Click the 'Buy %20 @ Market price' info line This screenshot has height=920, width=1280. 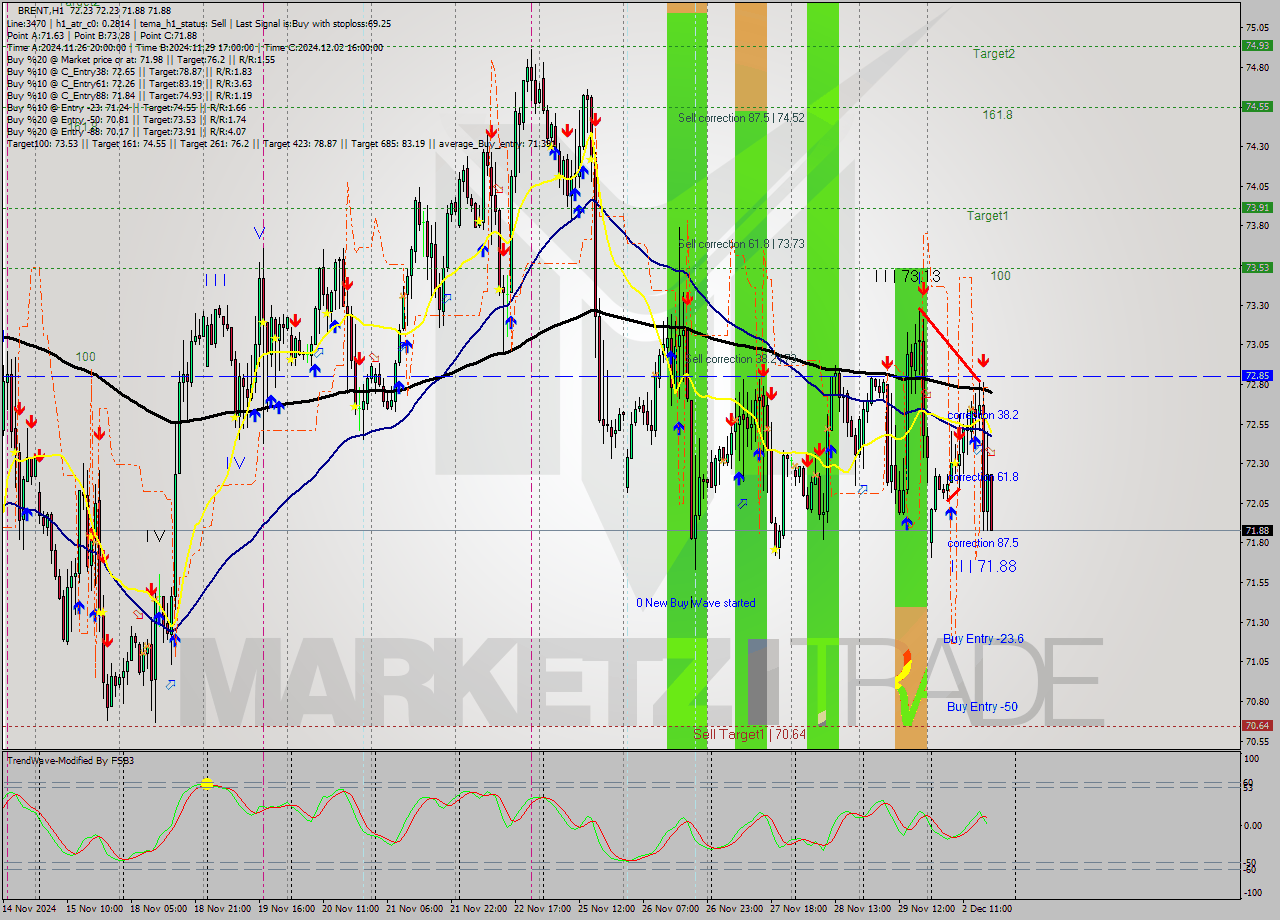click(140, 59)
